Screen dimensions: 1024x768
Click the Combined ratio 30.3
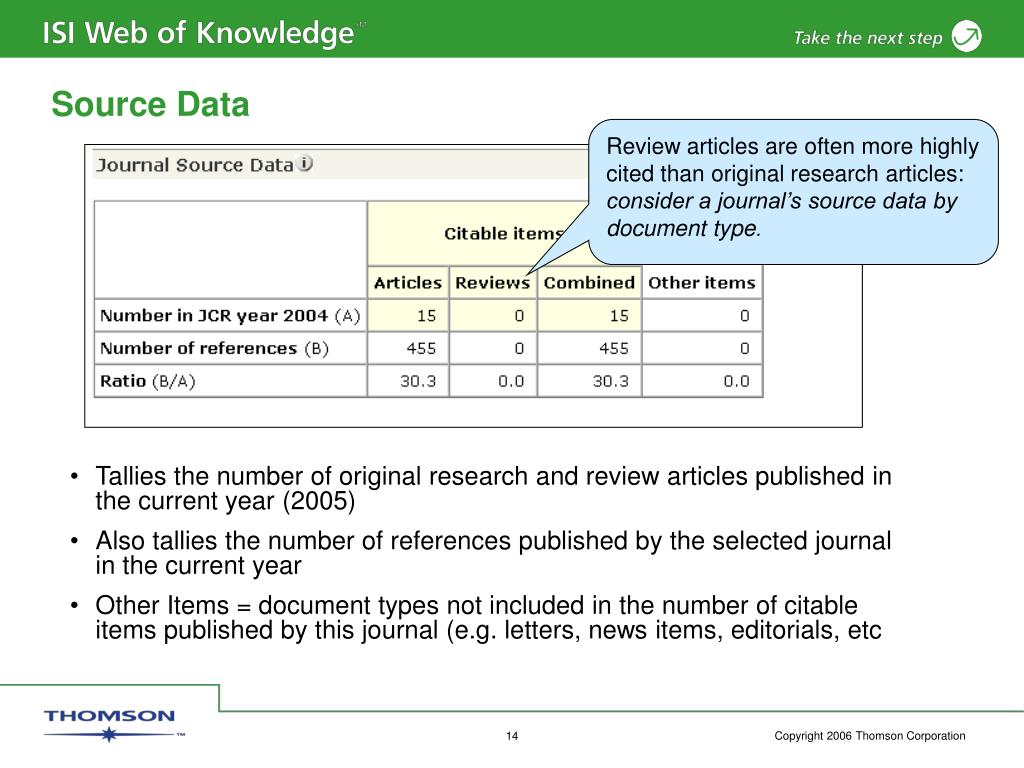pyautogui.click(x=611, y=381)
